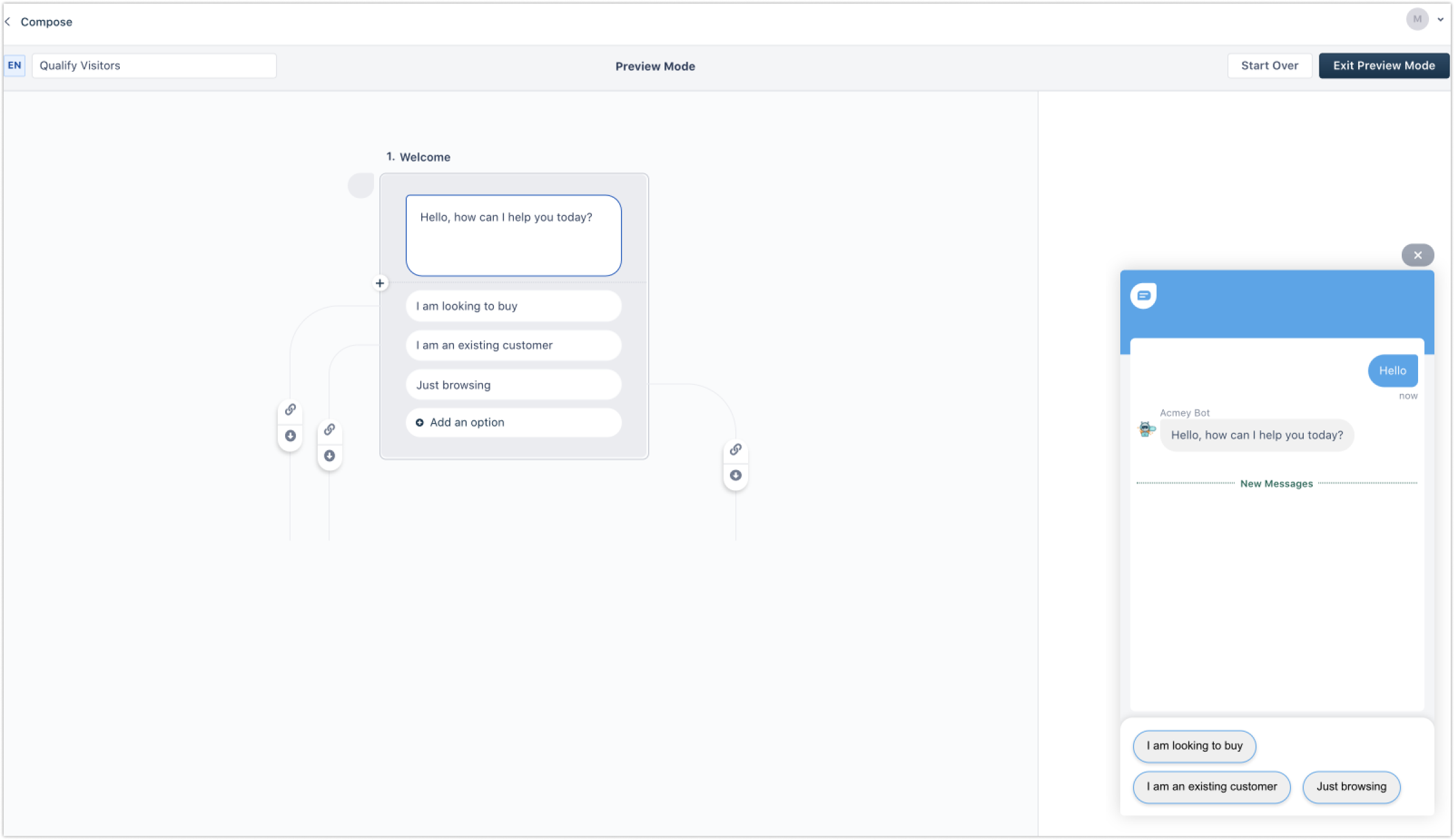This screenshot has height=840, width=1455.
Task: Click the down-arrow icon on the middle connector
Action: (x=329, y=456)
